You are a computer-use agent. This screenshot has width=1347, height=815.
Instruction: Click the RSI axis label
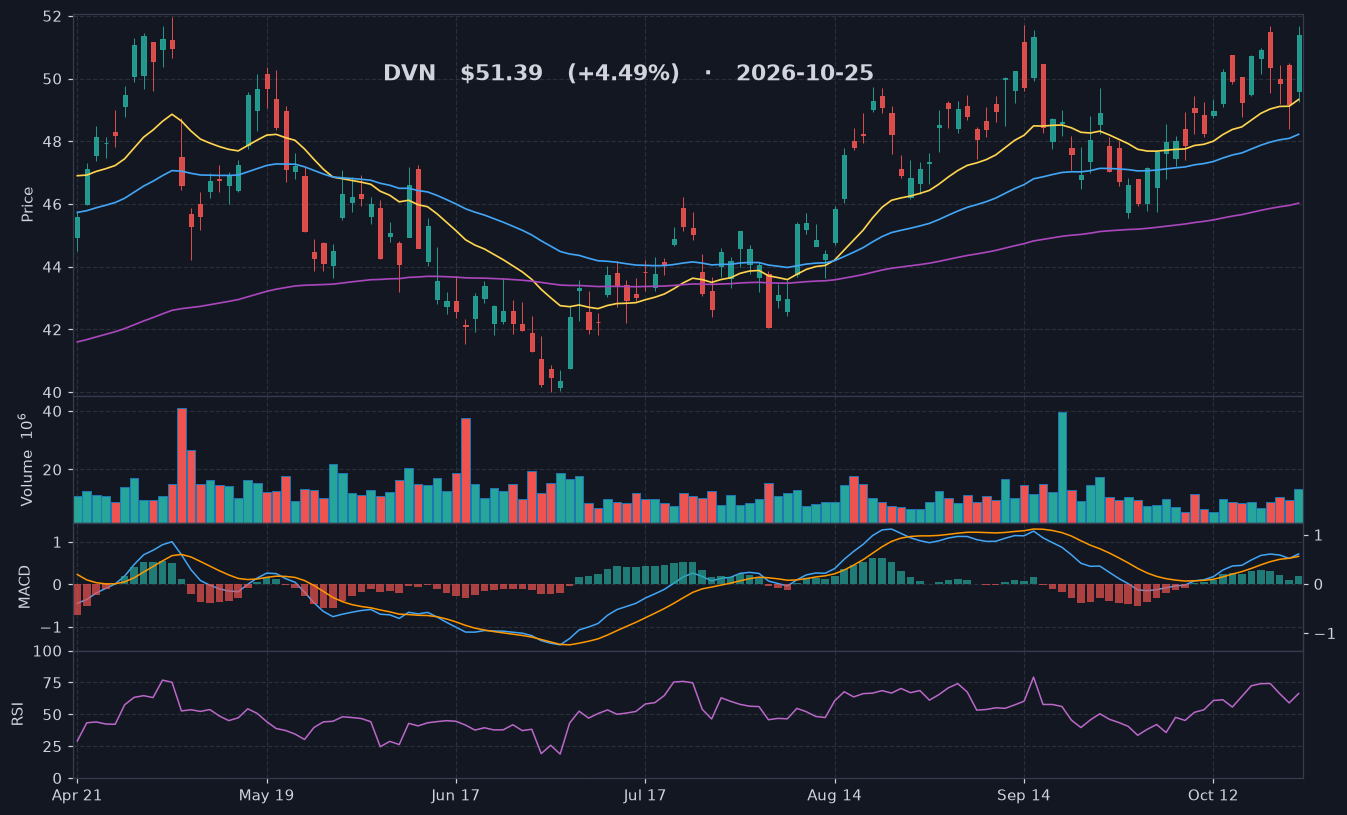pyautogui.click(x=17, y=714)
